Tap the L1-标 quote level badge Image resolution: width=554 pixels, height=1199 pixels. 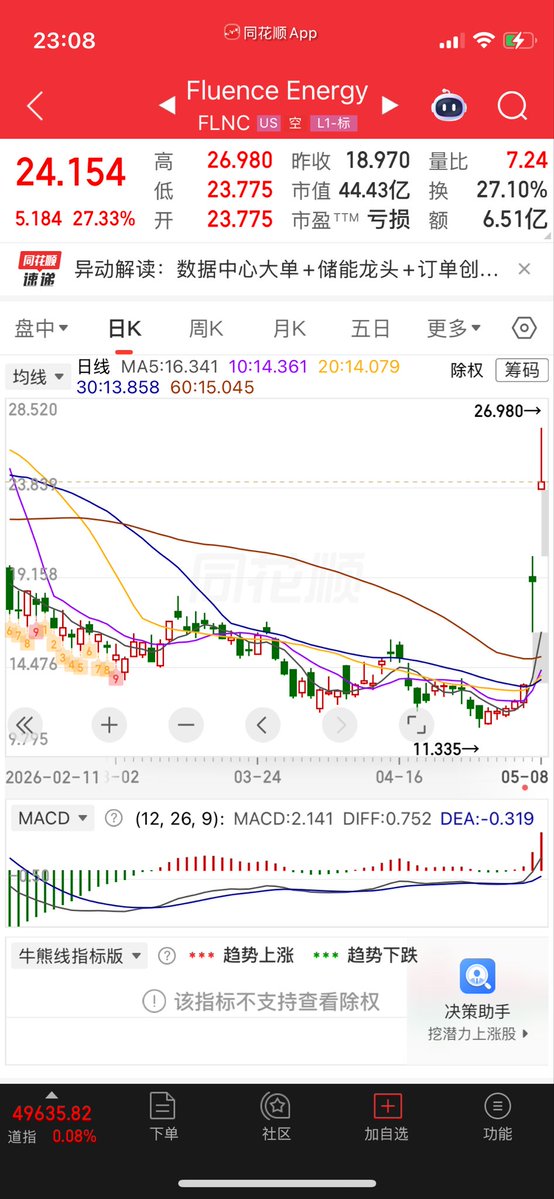pyautogui.click(x=333, y=123)
